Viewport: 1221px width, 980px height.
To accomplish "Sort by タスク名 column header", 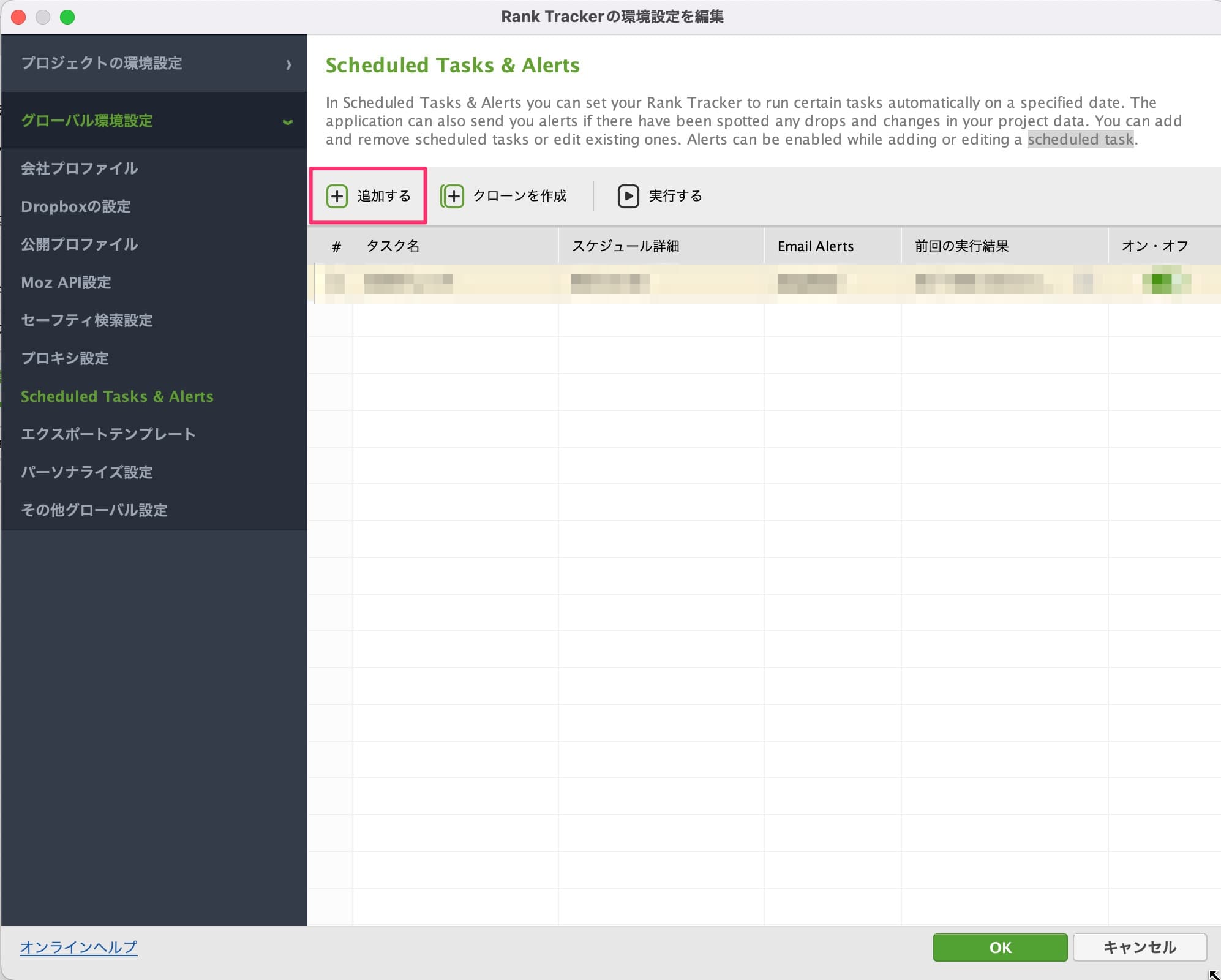I will [x=456, y=246].
